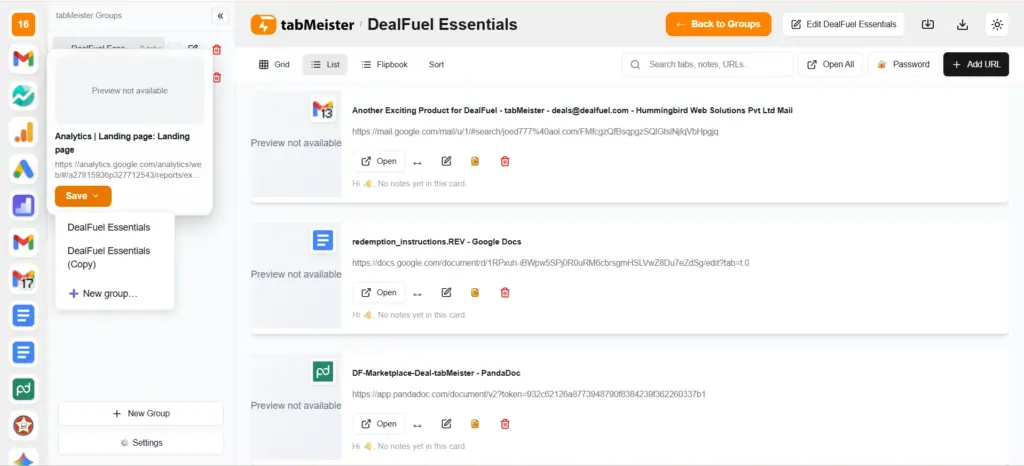Viewport: 1024px width, 466px height.
Task: Focus the Search tabs, notes, URLs field
Action: coord(715,64)
